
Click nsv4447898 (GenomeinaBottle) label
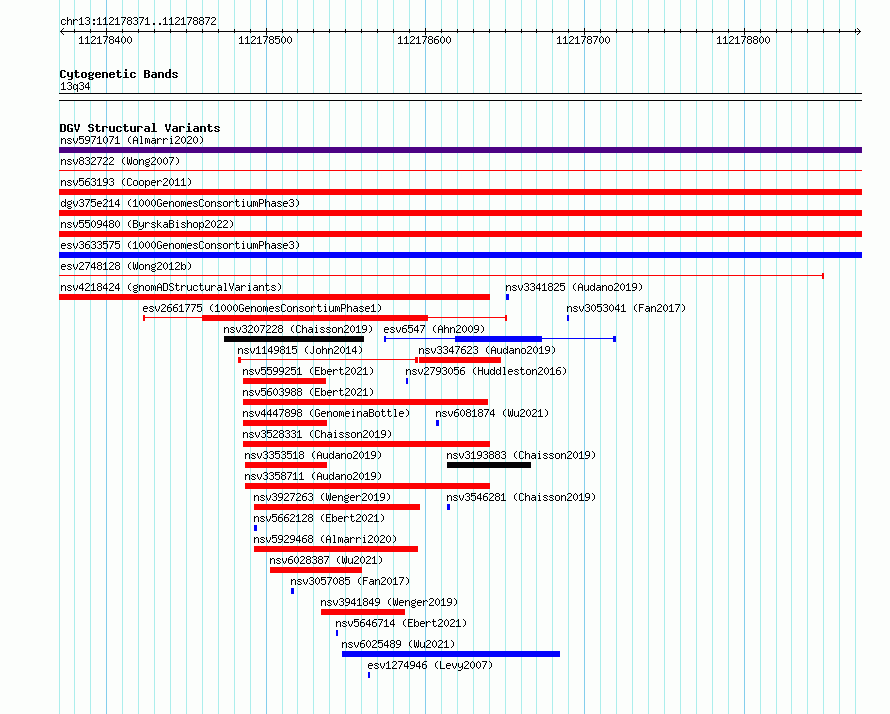pyautogui.click(x=326, y=413)
